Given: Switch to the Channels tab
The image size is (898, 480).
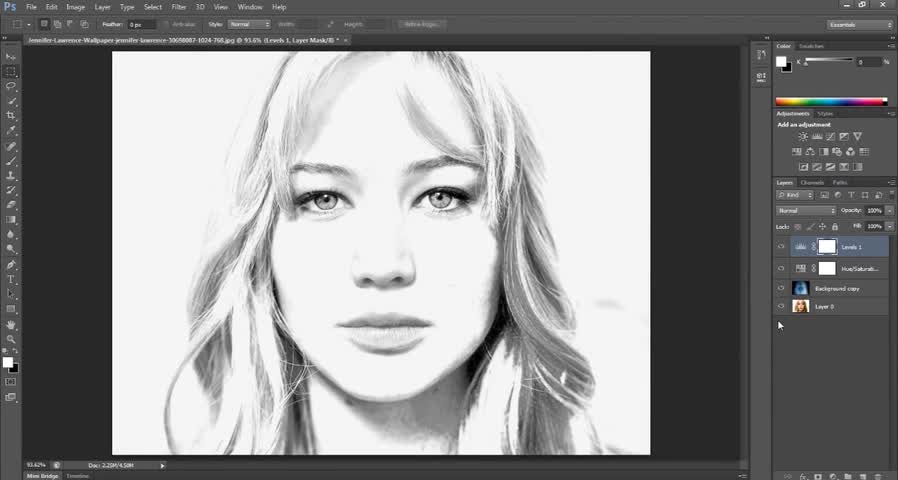Looking at the screenshot, I should point(812,183).
